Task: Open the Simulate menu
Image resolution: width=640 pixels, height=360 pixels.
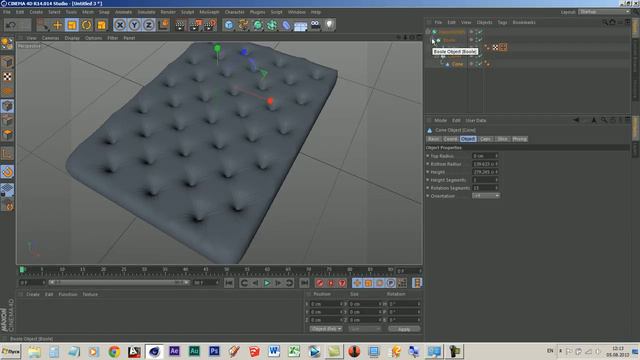Action: click(146, 12)
